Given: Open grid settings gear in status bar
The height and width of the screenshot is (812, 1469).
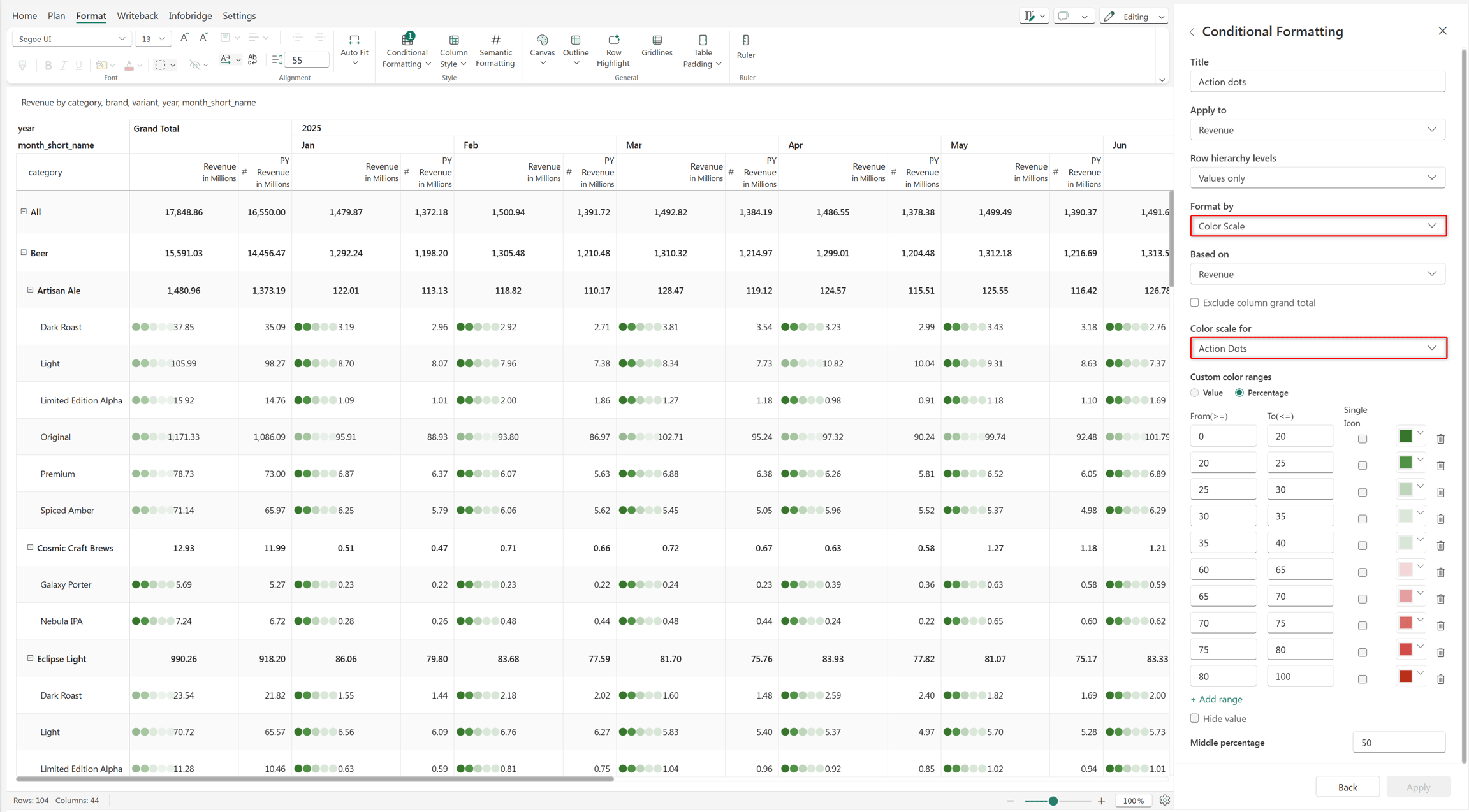Looking at the screenshot, I should tap(1164, 801).
